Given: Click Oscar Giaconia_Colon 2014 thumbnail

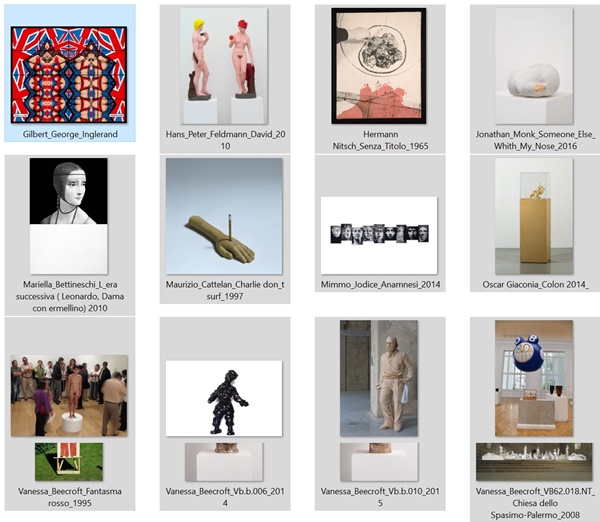Looking at the screenshot, I should point(534,216).
